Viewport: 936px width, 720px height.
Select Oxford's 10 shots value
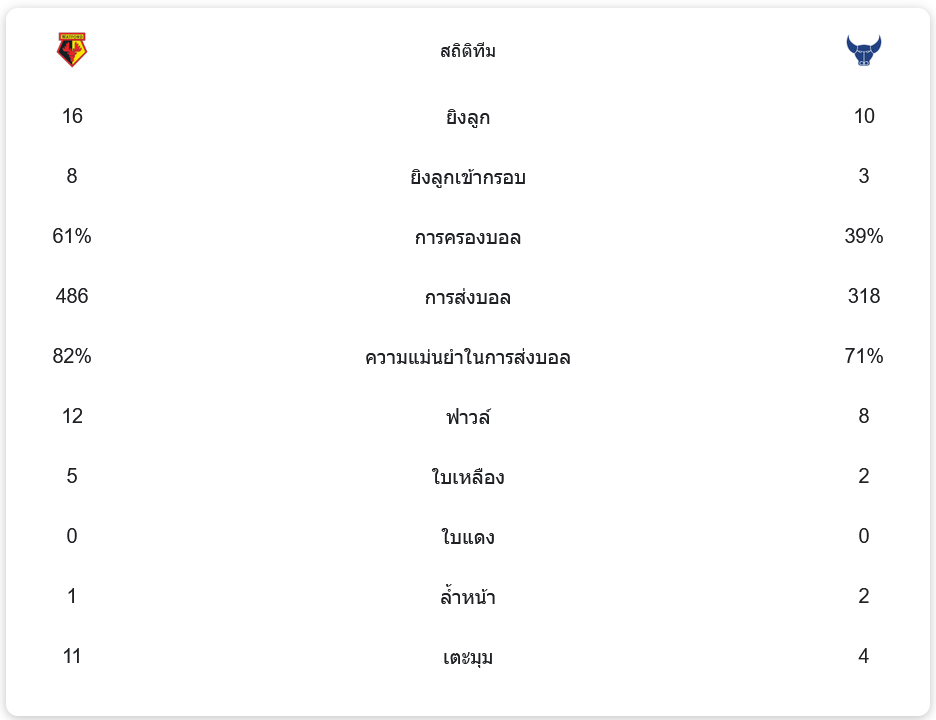[x=864, y=117]
